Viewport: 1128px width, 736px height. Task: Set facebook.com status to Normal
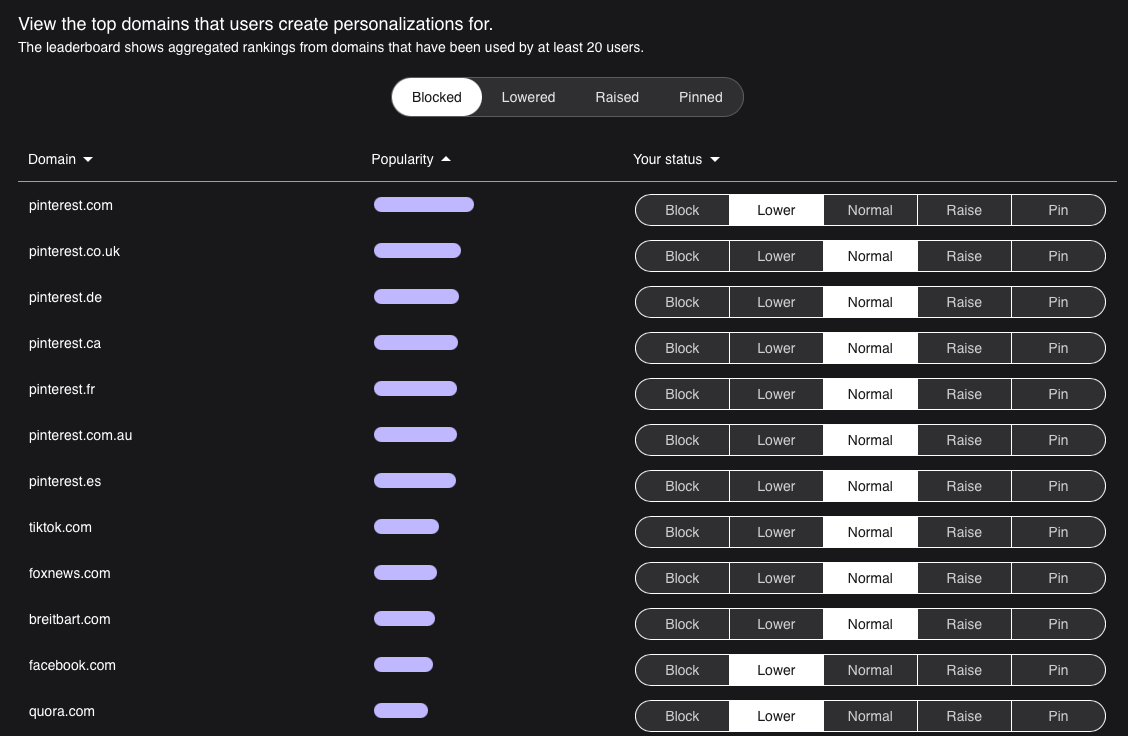click(x=869, y=670)
